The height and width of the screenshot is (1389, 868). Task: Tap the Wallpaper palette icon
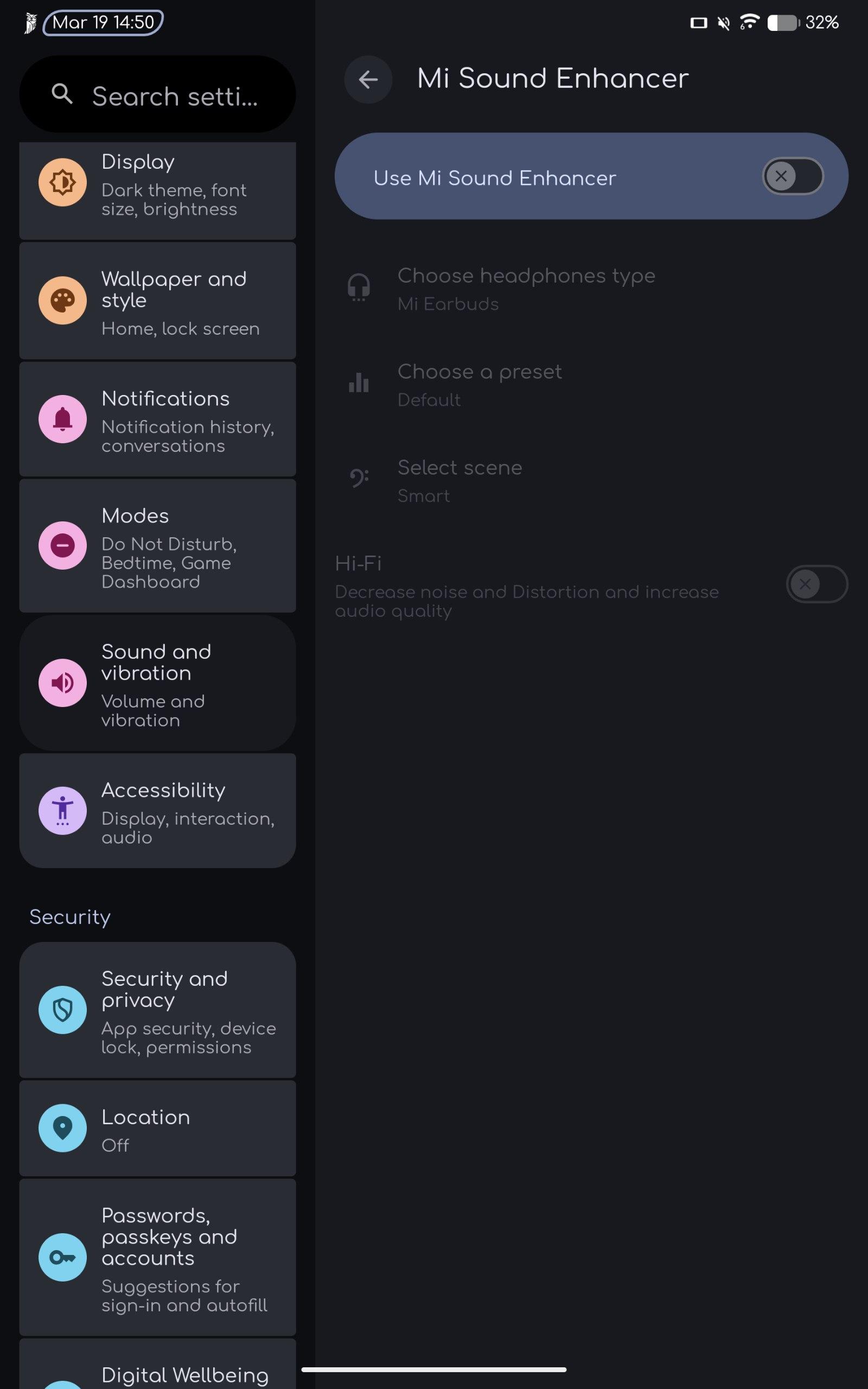click(62, 300)
